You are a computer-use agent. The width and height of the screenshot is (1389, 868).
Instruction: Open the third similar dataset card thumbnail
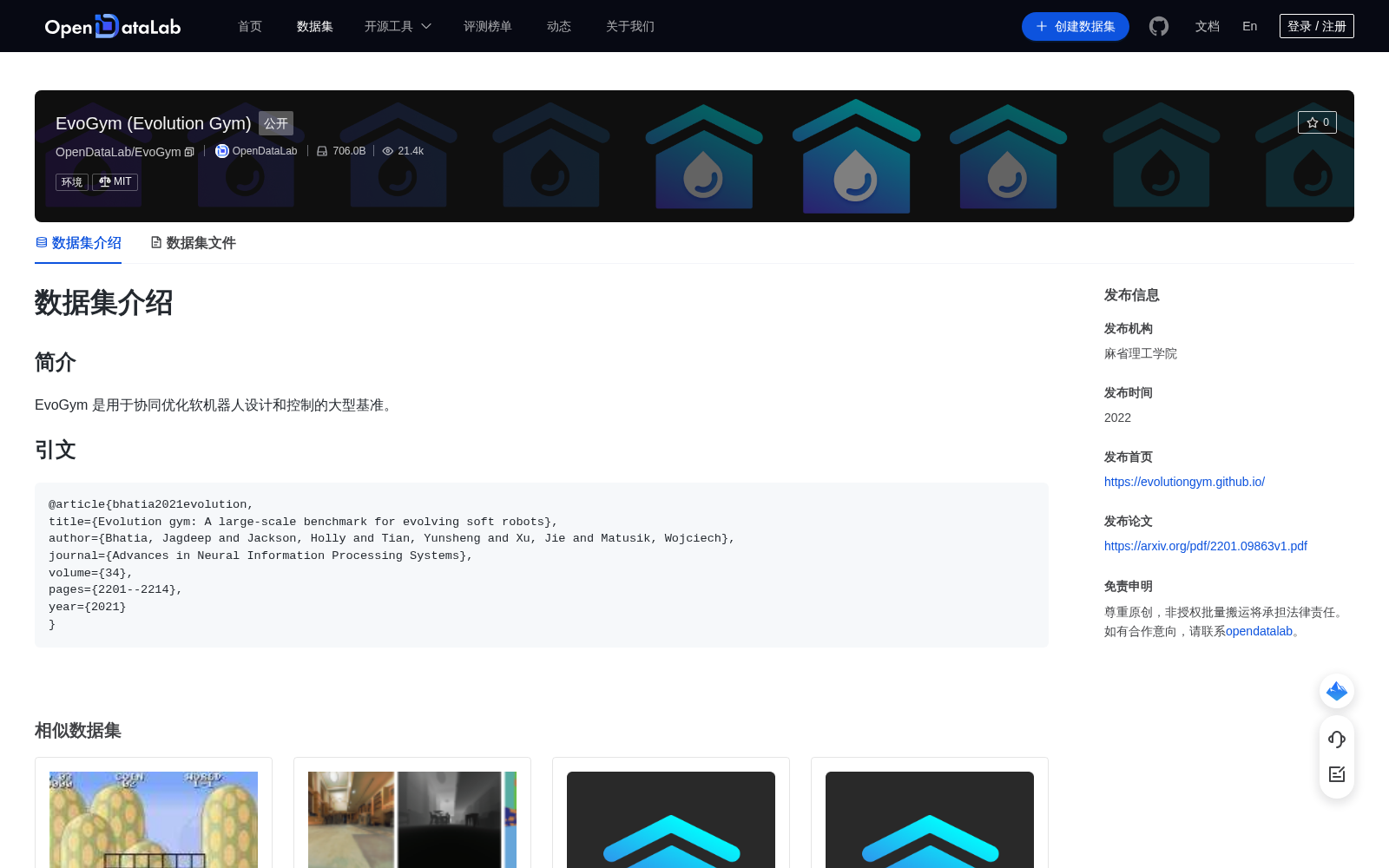[671, 819]
